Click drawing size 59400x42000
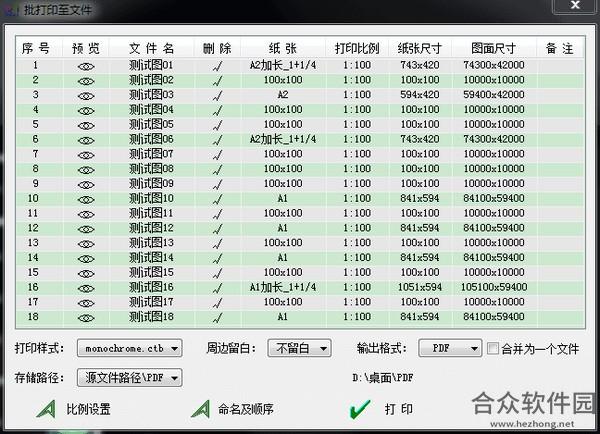The image size is (600, 434). click(494, 95)
